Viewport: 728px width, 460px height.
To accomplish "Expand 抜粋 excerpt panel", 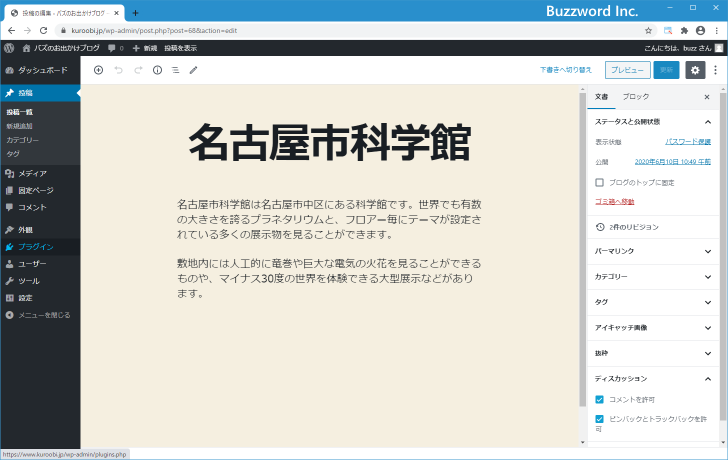I will pos(653,353).
